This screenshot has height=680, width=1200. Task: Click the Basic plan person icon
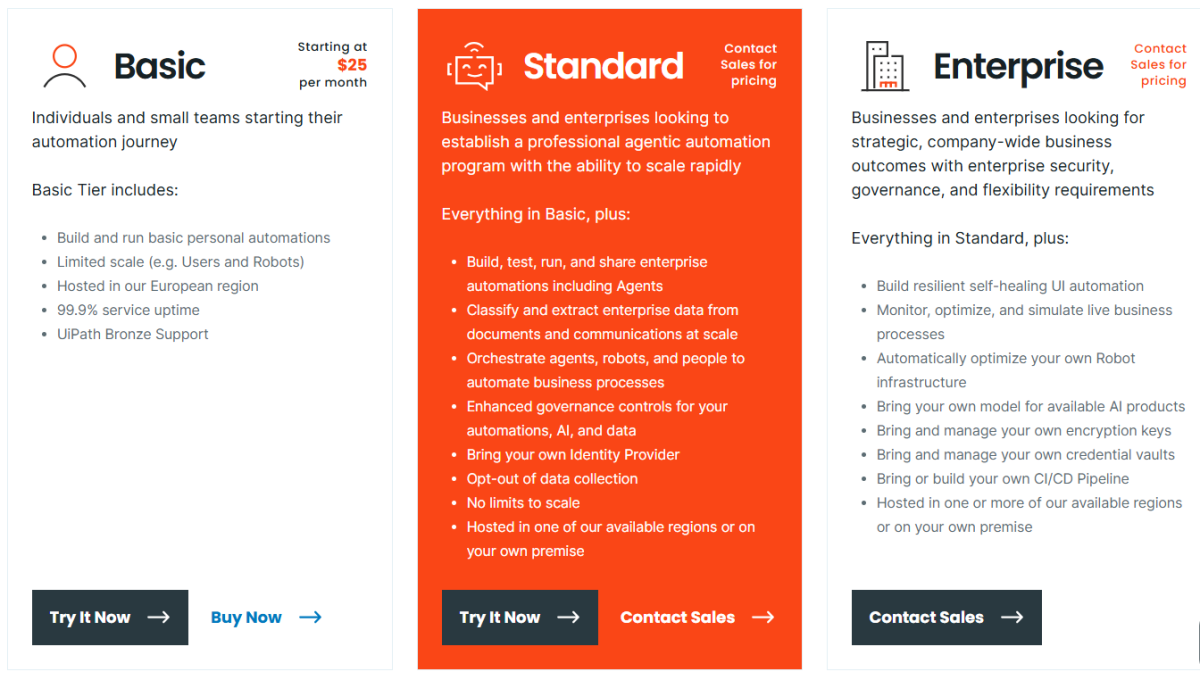64,65
